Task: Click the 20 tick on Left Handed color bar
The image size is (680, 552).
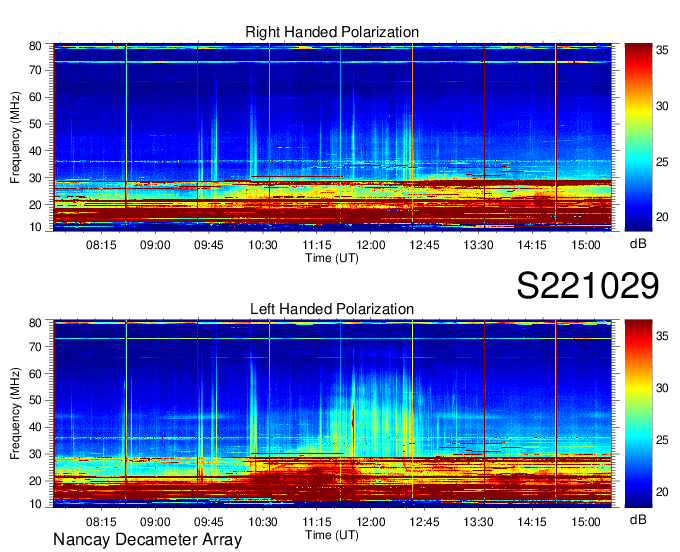Action: (662, 492)
